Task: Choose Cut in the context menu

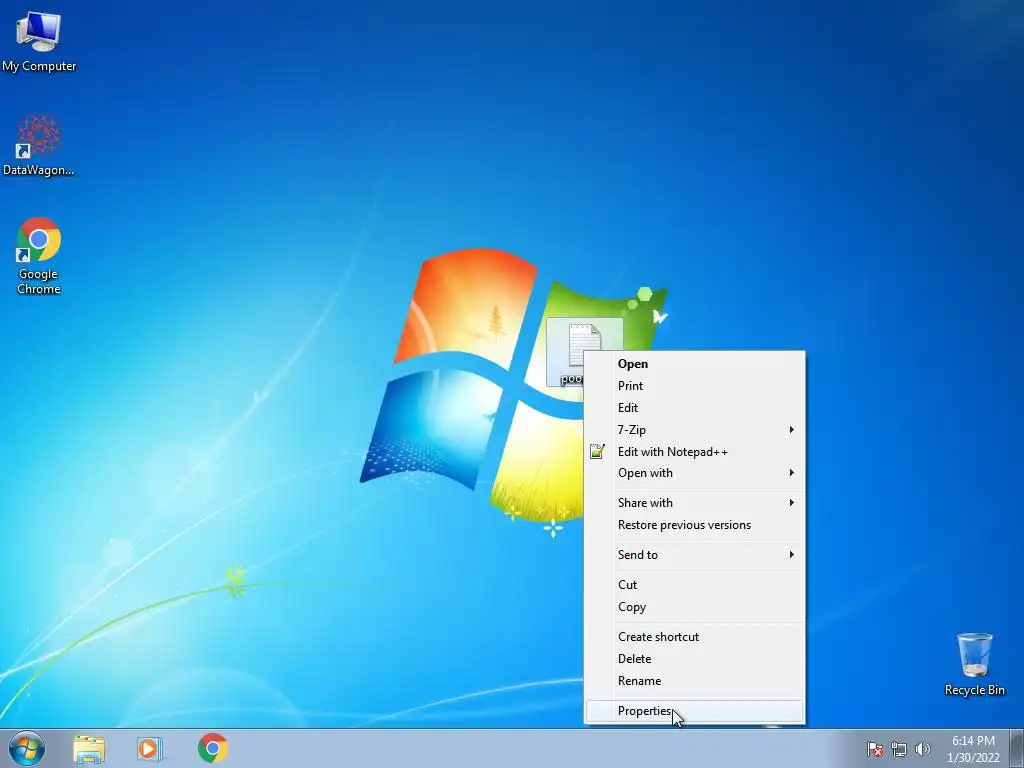Action: [x=694, y=584]
